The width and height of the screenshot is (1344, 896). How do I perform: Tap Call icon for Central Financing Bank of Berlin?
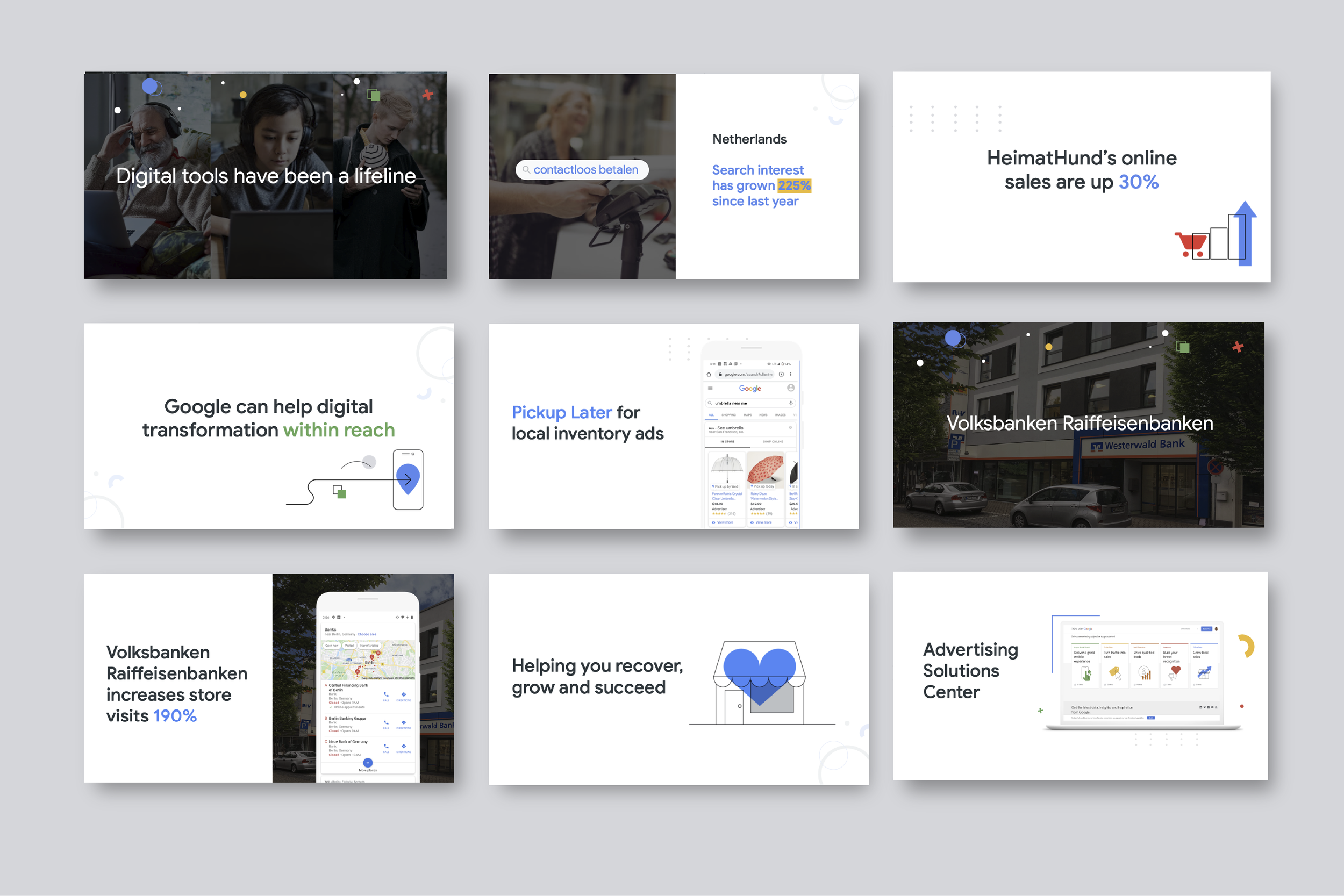click(387, 695)
